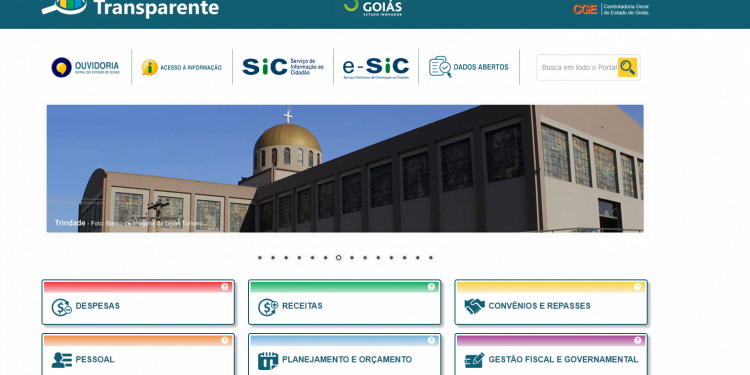This screenshot has height=375, width=750.
Task: Select the last carousel slide dot
Action: pyautogui.click(x=430, y=257)
